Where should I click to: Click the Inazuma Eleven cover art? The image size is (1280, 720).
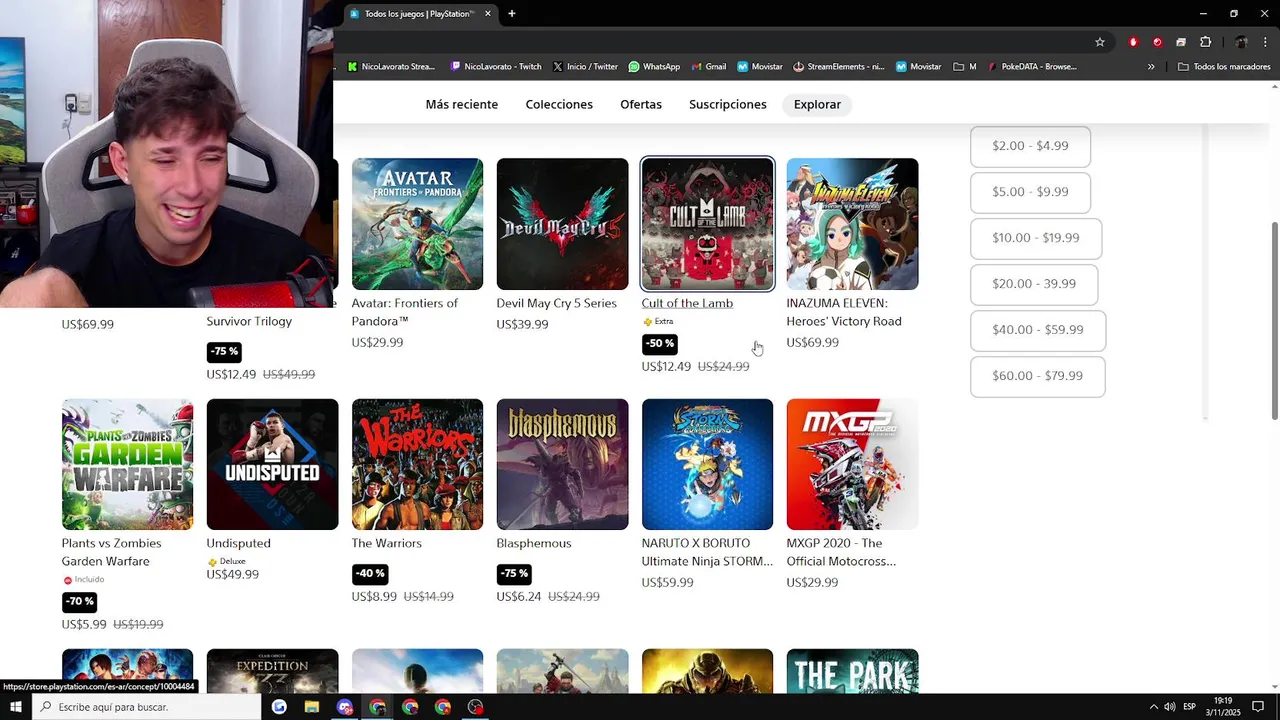point(852,224)
